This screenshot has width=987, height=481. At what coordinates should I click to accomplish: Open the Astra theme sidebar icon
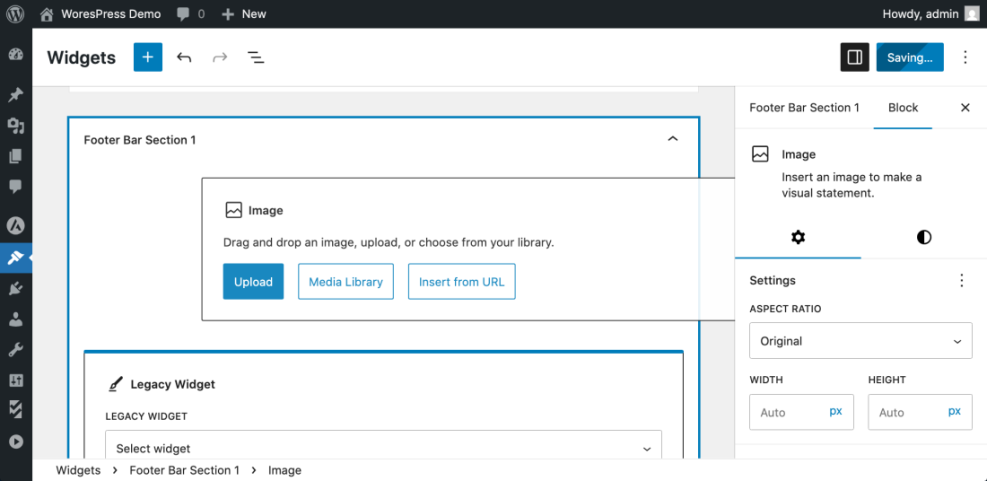point(16,225)
